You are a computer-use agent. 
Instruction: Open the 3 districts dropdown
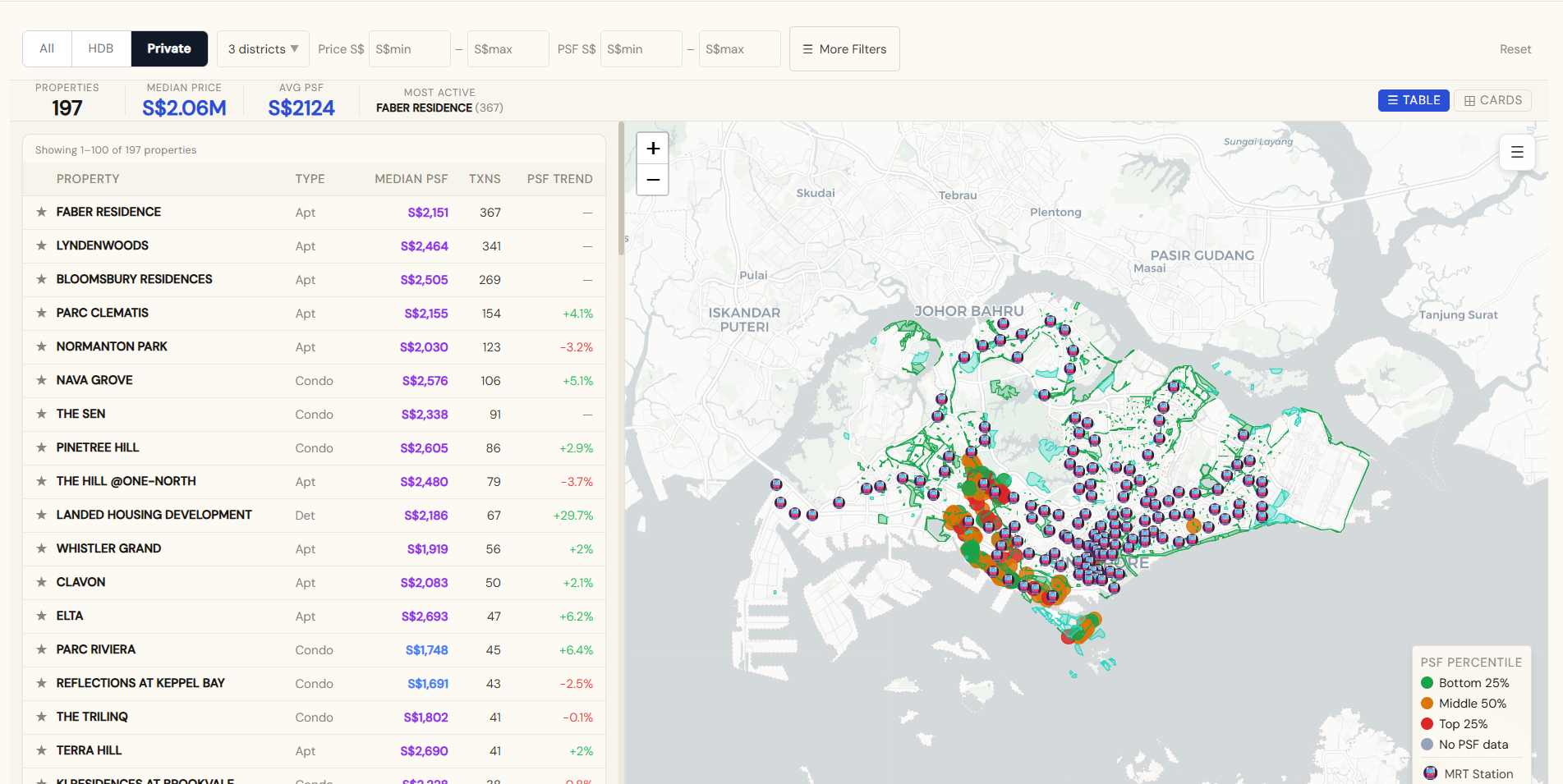263,49
